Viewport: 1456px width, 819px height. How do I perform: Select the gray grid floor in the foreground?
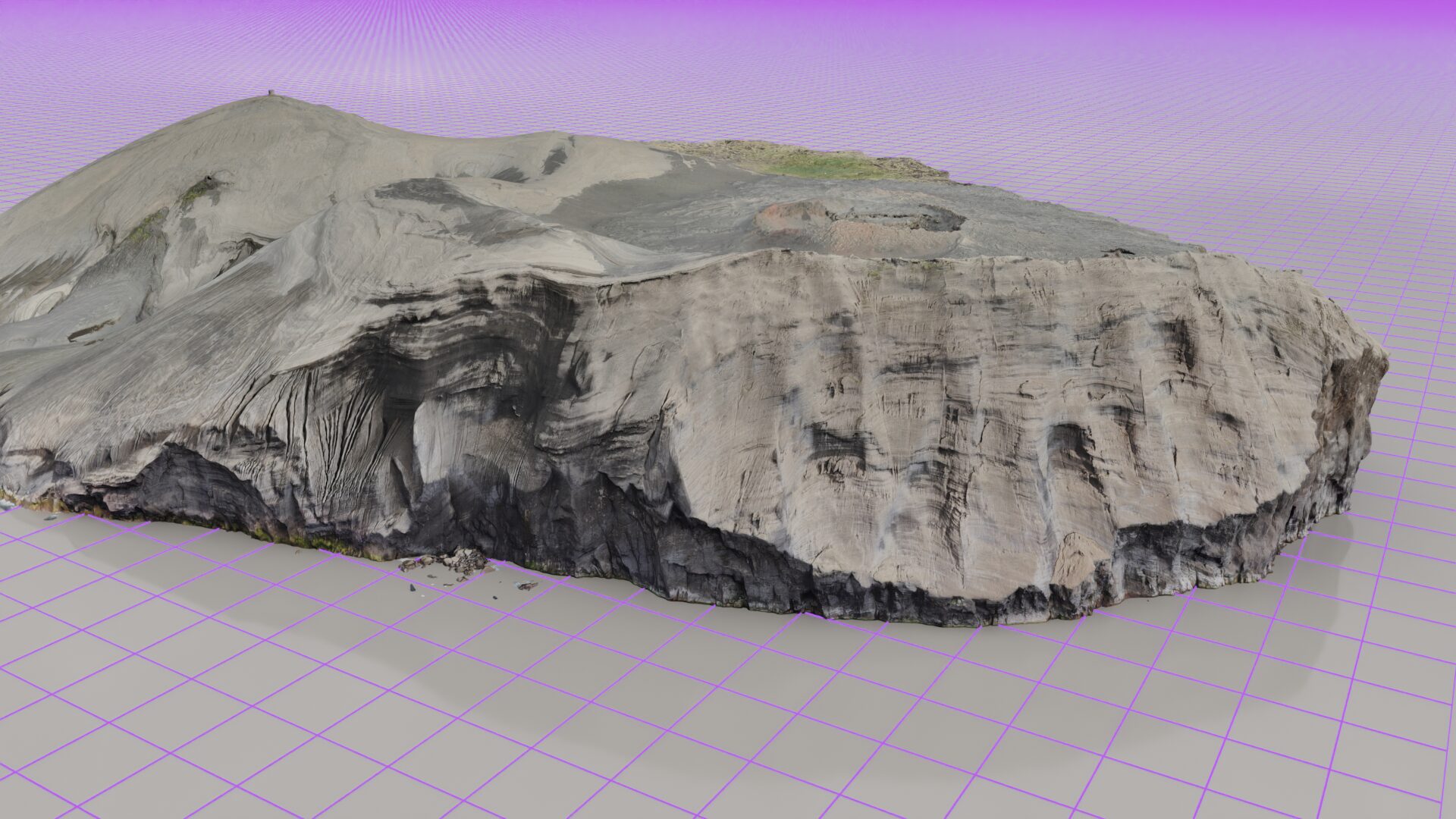click(x=728, y=728)
